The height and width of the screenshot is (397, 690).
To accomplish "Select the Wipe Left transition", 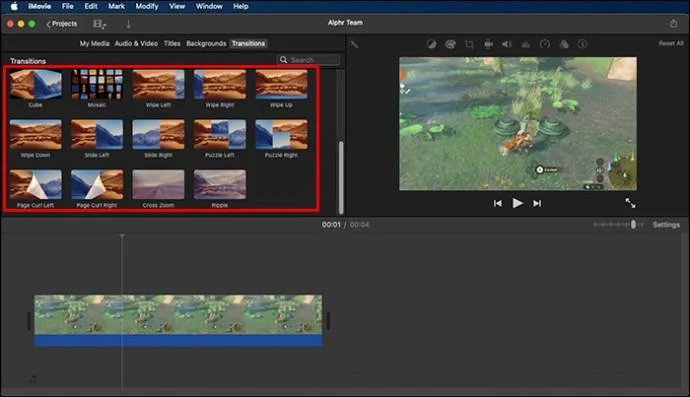I will [x=158, y=85].
